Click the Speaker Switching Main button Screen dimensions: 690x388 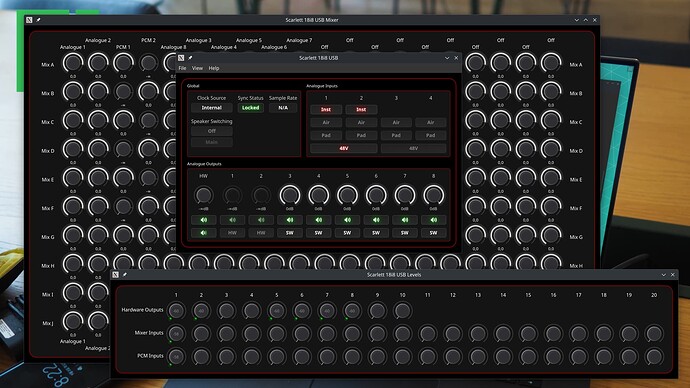[212, 142]
